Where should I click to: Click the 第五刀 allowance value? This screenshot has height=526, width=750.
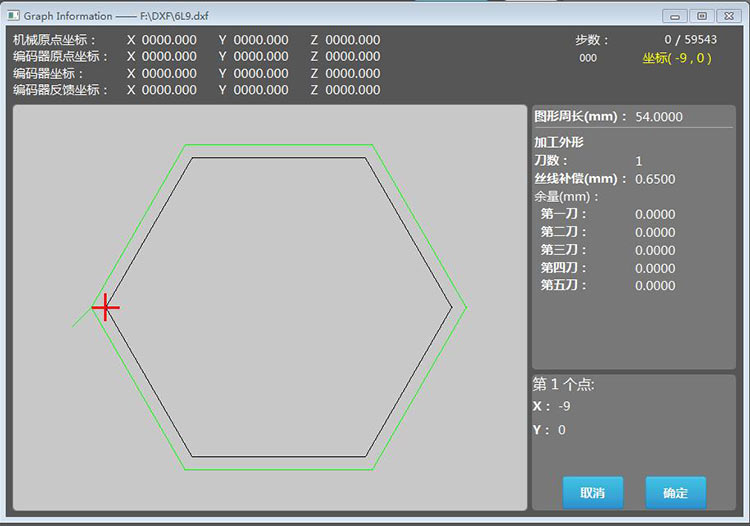655,285
